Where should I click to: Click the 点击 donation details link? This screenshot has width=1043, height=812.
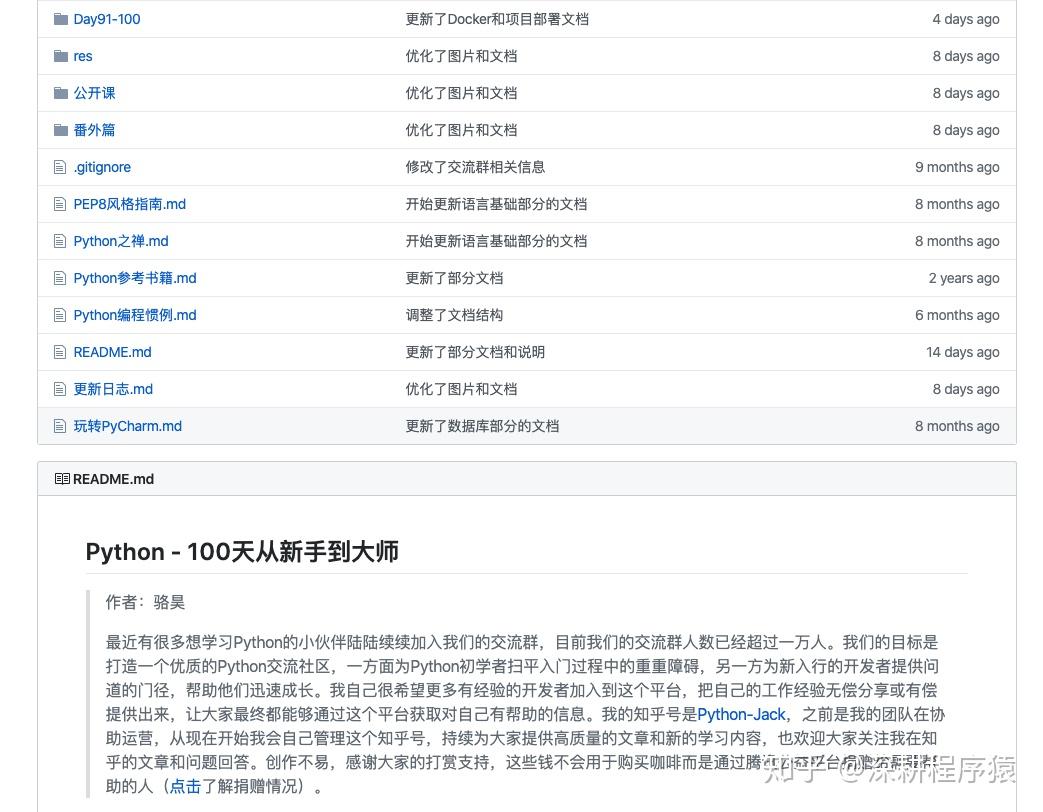[184, 786]
